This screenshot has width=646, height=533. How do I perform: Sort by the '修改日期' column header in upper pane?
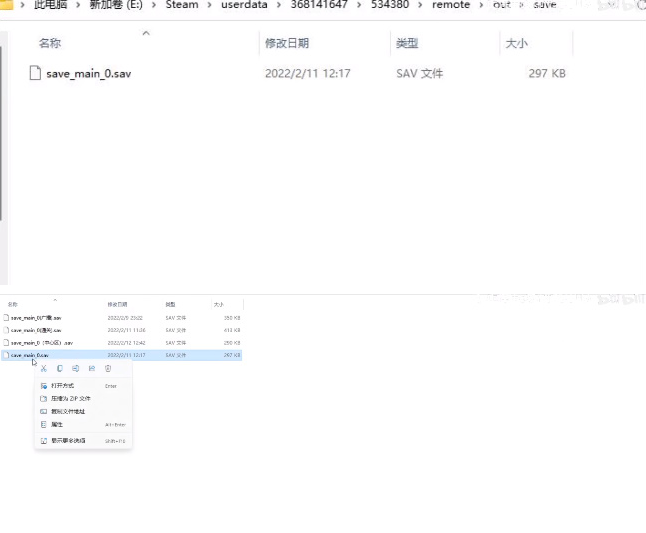point(286,44)
